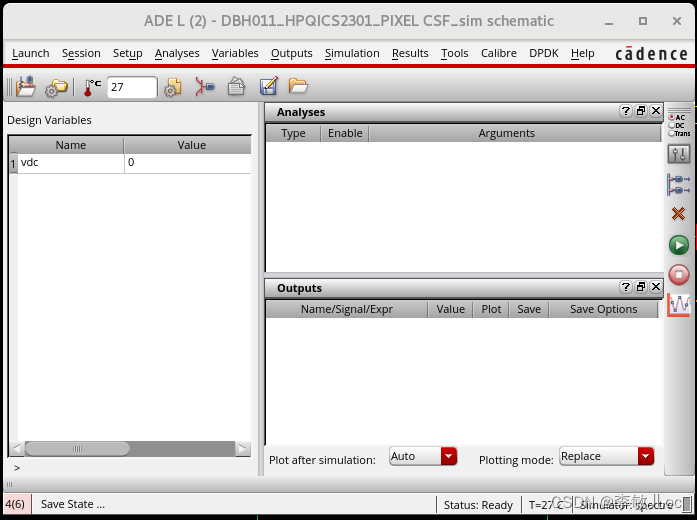Click the edit outputs pencil icon
The image size is (697, 520).
coord(268,86)
